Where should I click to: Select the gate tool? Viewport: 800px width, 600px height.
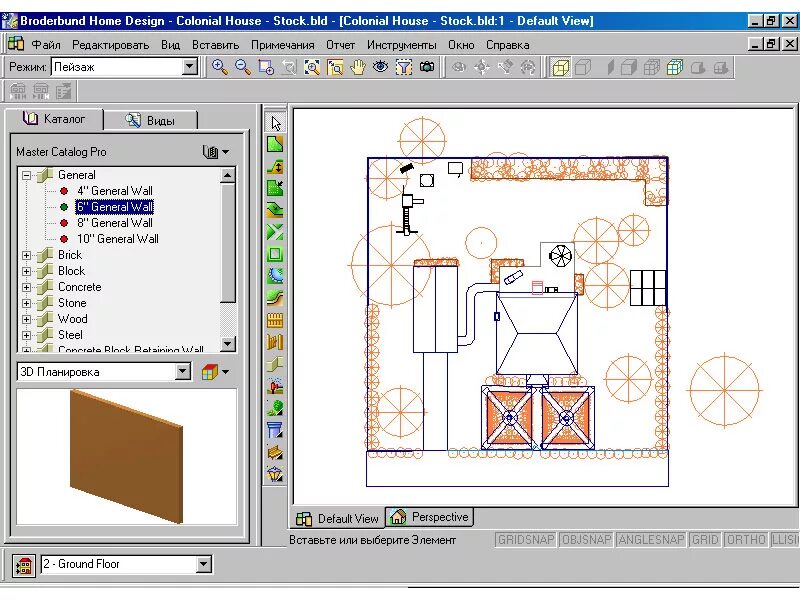[276, 342]
